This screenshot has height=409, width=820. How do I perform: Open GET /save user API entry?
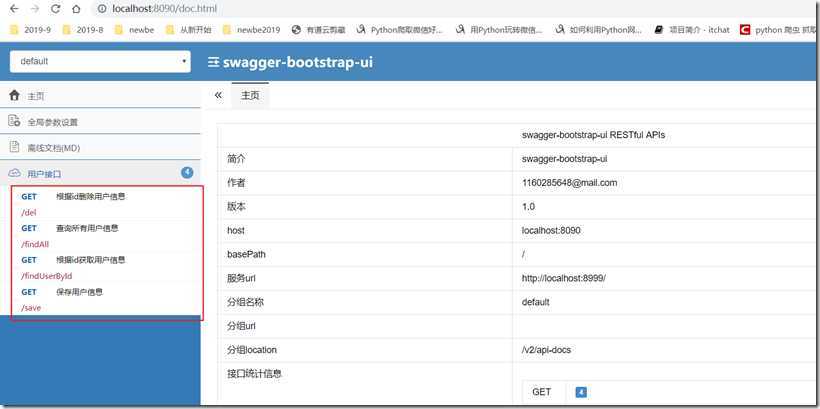pos(106,299)
